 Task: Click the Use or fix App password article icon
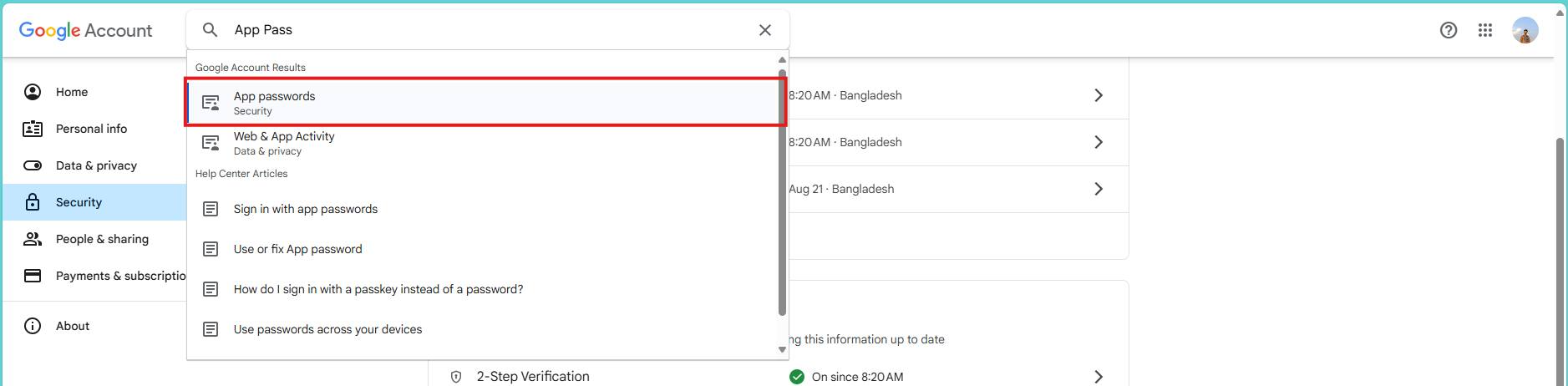[211, 249]
